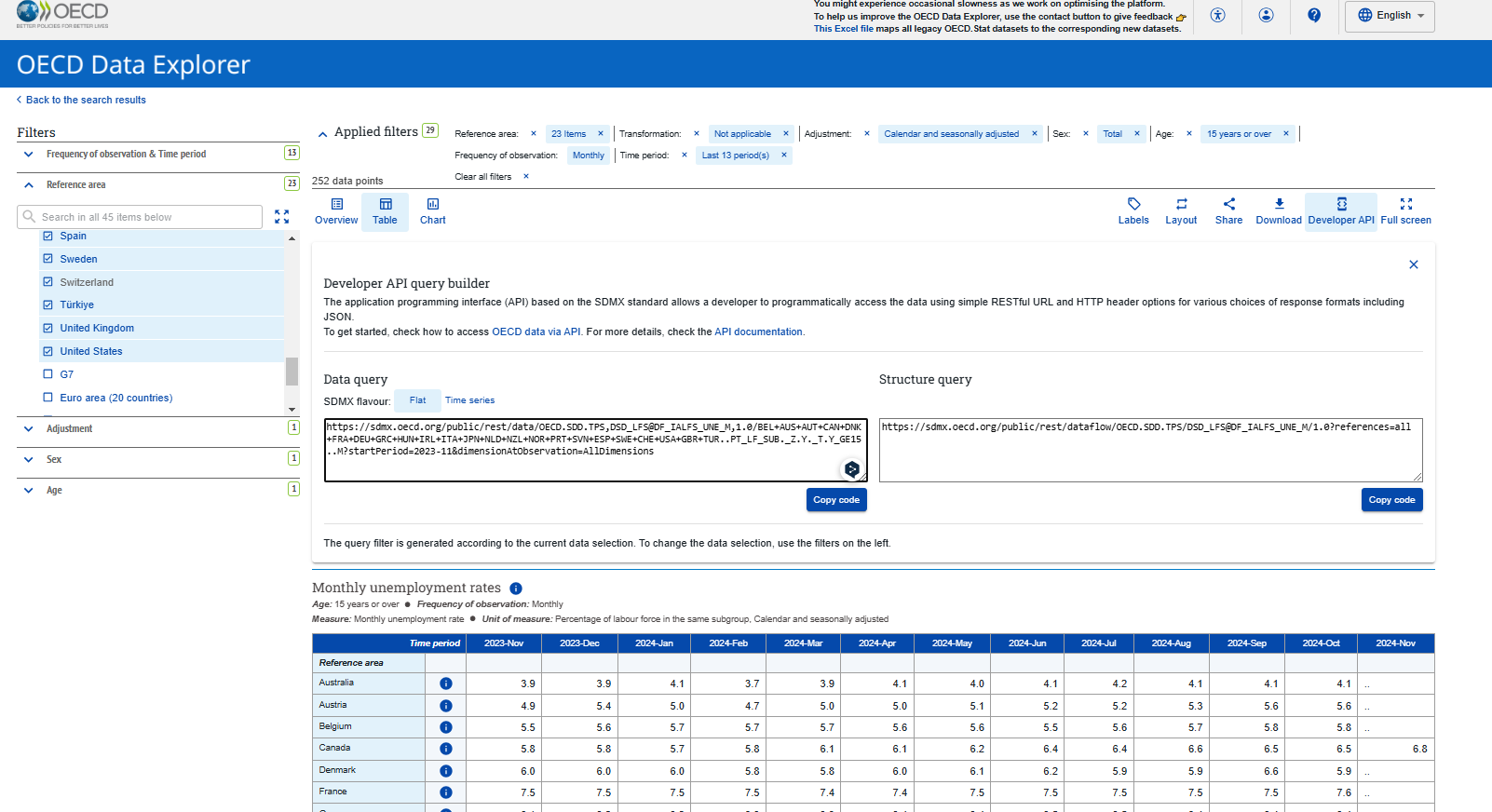The width and height of the screenshot is (1492, 812).
Task: Uncheck the United Kingdom checkbox
Action: coord(48,328)
